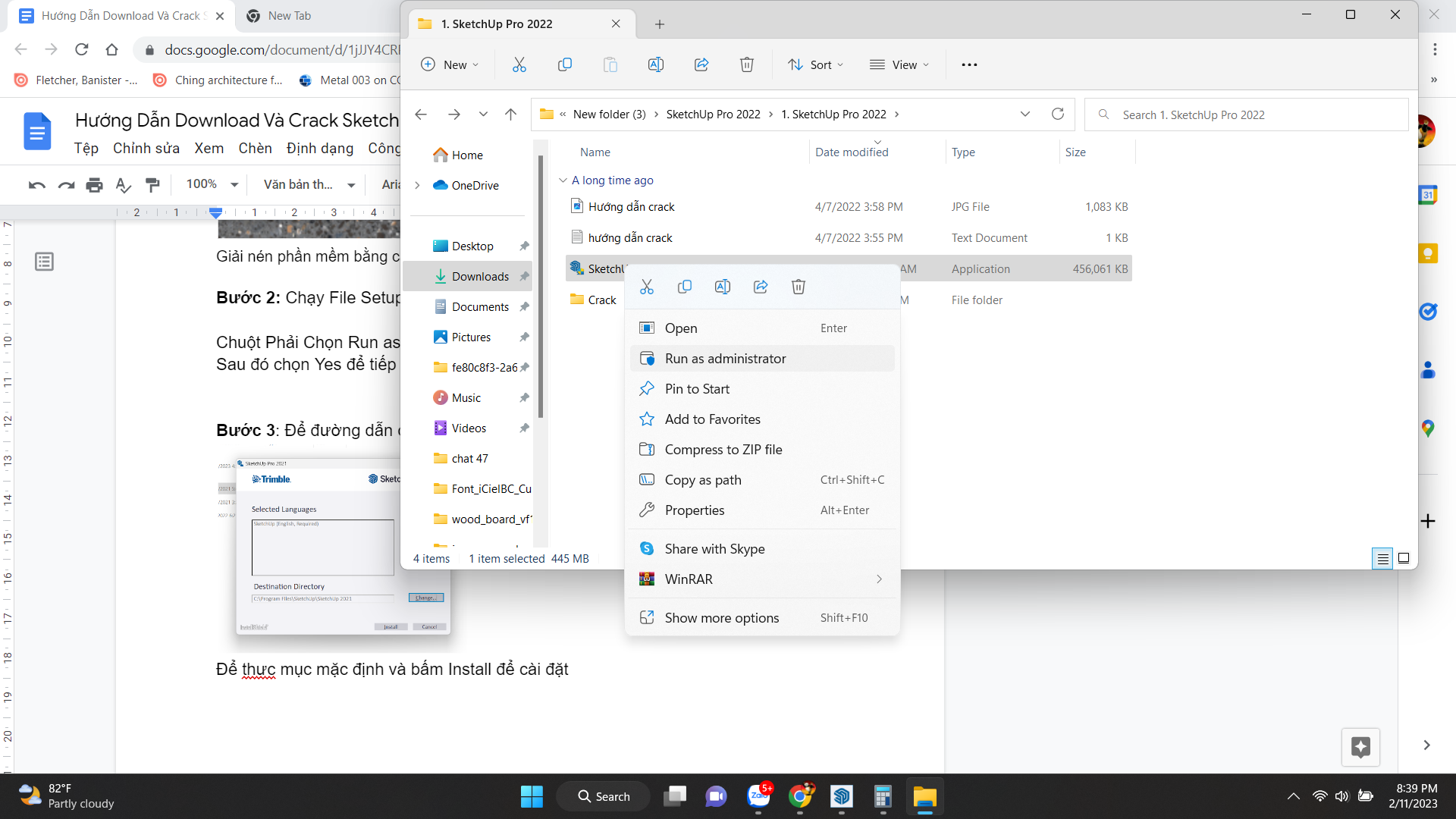The width and height of the screenshot is (1456, 819).
Task: Choose Compress to ZIP file
Action: [x=723, y=449]
